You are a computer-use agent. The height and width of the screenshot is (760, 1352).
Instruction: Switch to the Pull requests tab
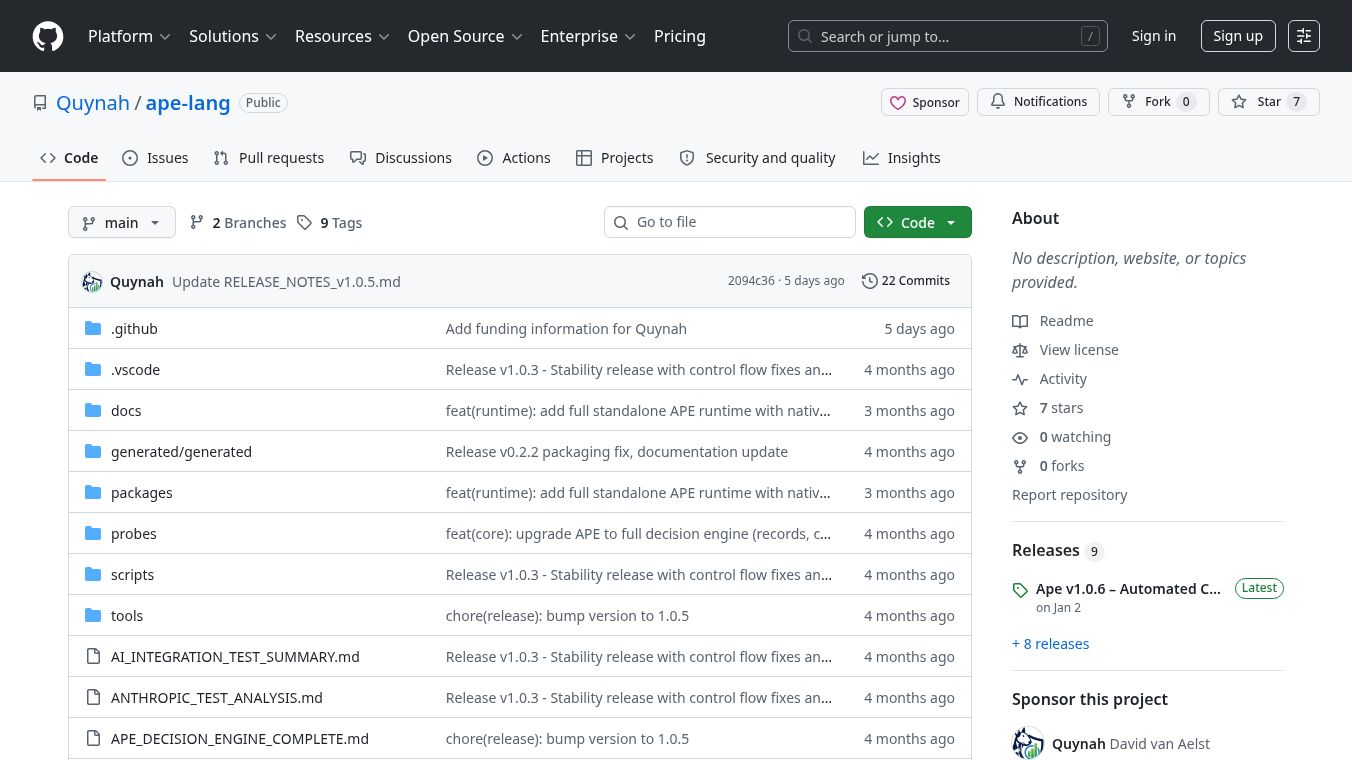pos(269,158)
